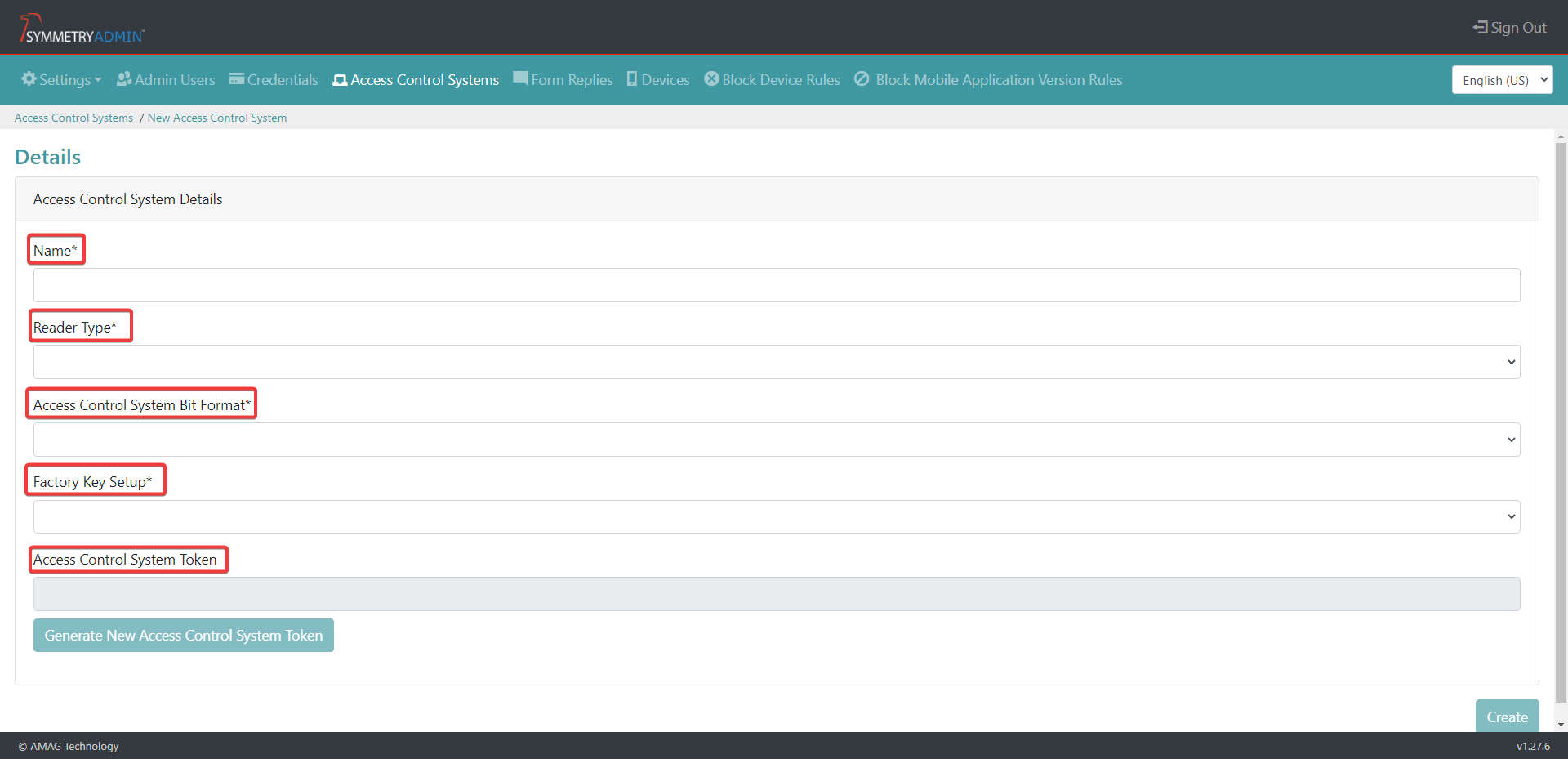The image size is (1568, 759).
Task: Open Form Replies nav item
Action: click(563, 79)
